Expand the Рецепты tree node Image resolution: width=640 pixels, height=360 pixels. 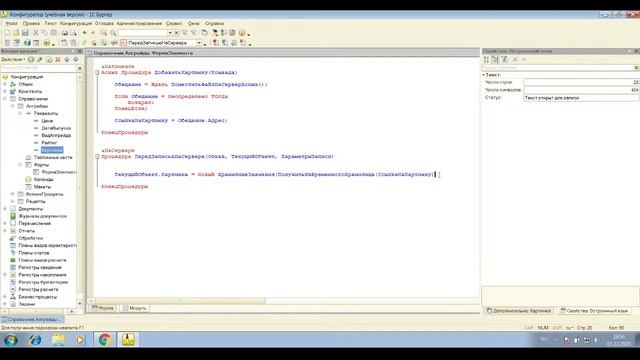(x=12, y=201)
